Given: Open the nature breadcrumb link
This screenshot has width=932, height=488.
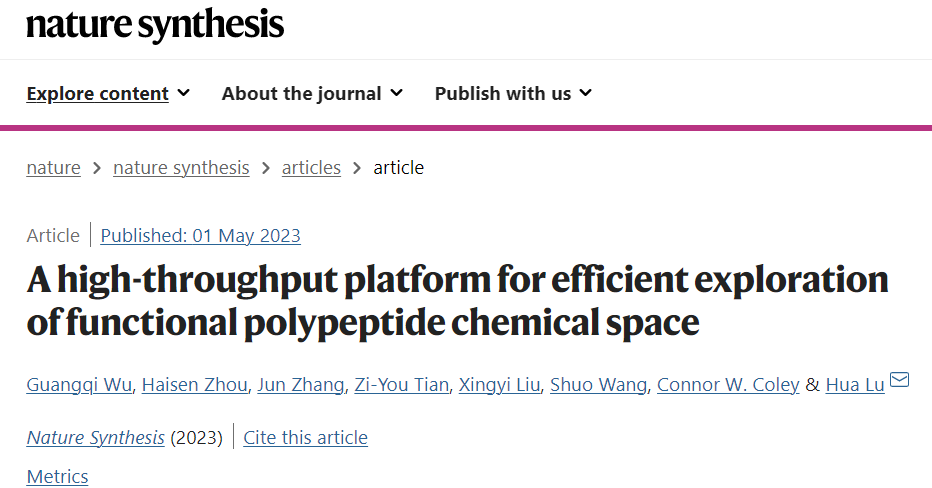Looking at the screenshot, I should click(53, 168).
